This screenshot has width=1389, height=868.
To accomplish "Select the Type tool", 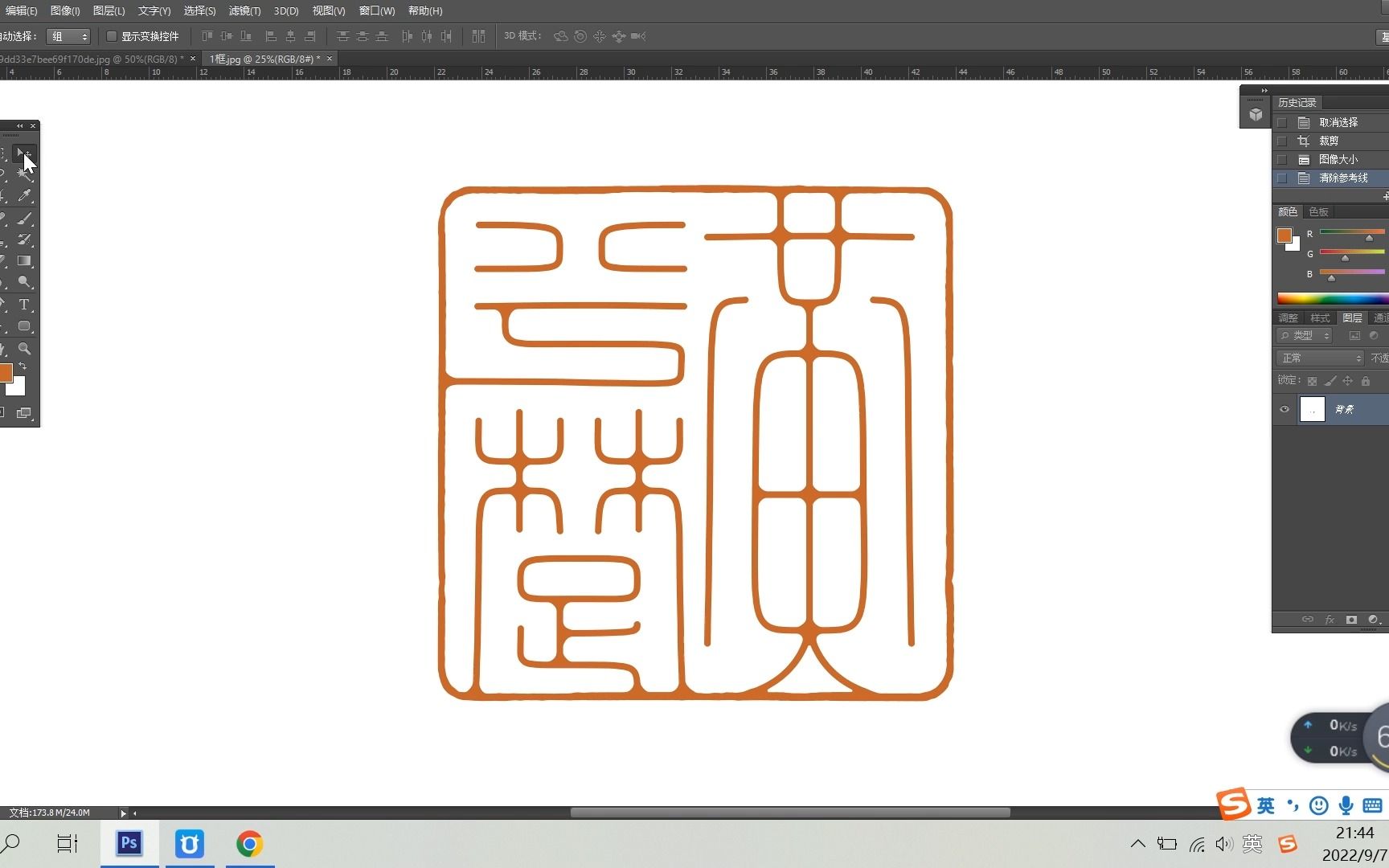I will click(25, 305).
